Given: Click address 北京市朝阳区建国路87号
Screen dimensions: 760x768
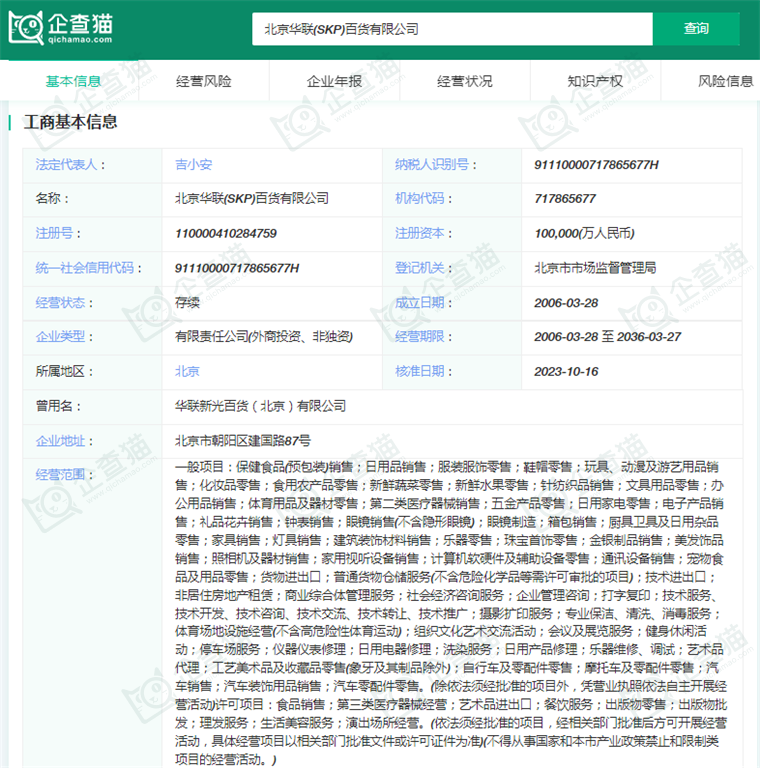Looking at the screenshot, I should pos(243,441).
